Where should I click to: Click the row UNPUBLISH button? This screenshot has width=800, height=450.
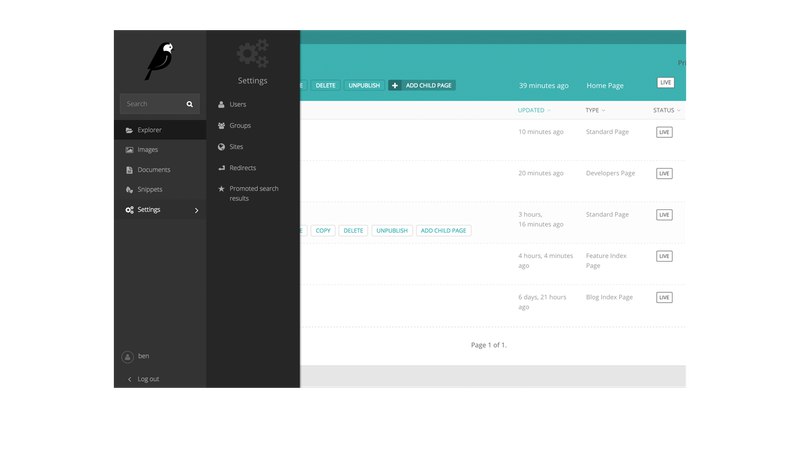(x=392, y=231)
